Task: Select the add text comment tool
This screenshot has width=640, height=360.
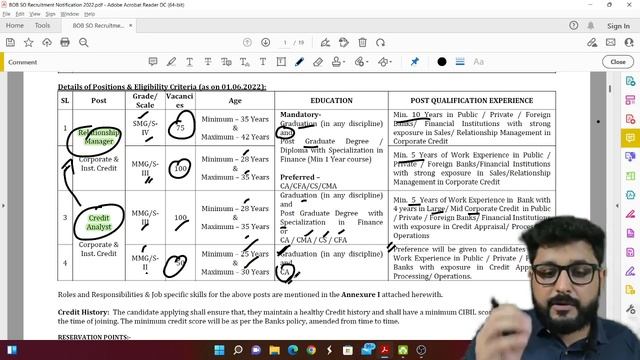Action: (263, 62)
